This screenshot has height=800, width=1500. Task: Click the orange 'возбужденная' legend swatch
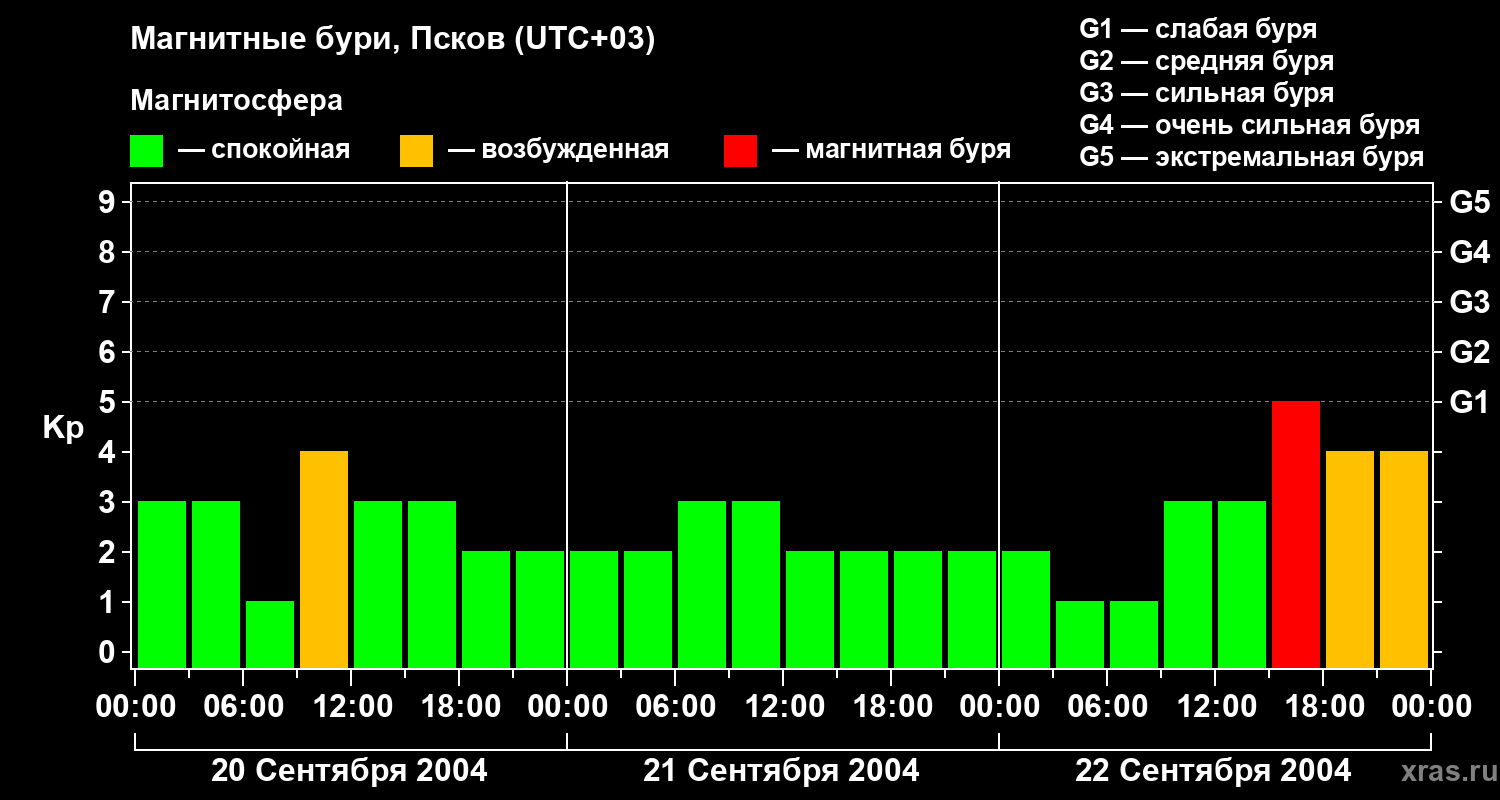pos(416,150)
